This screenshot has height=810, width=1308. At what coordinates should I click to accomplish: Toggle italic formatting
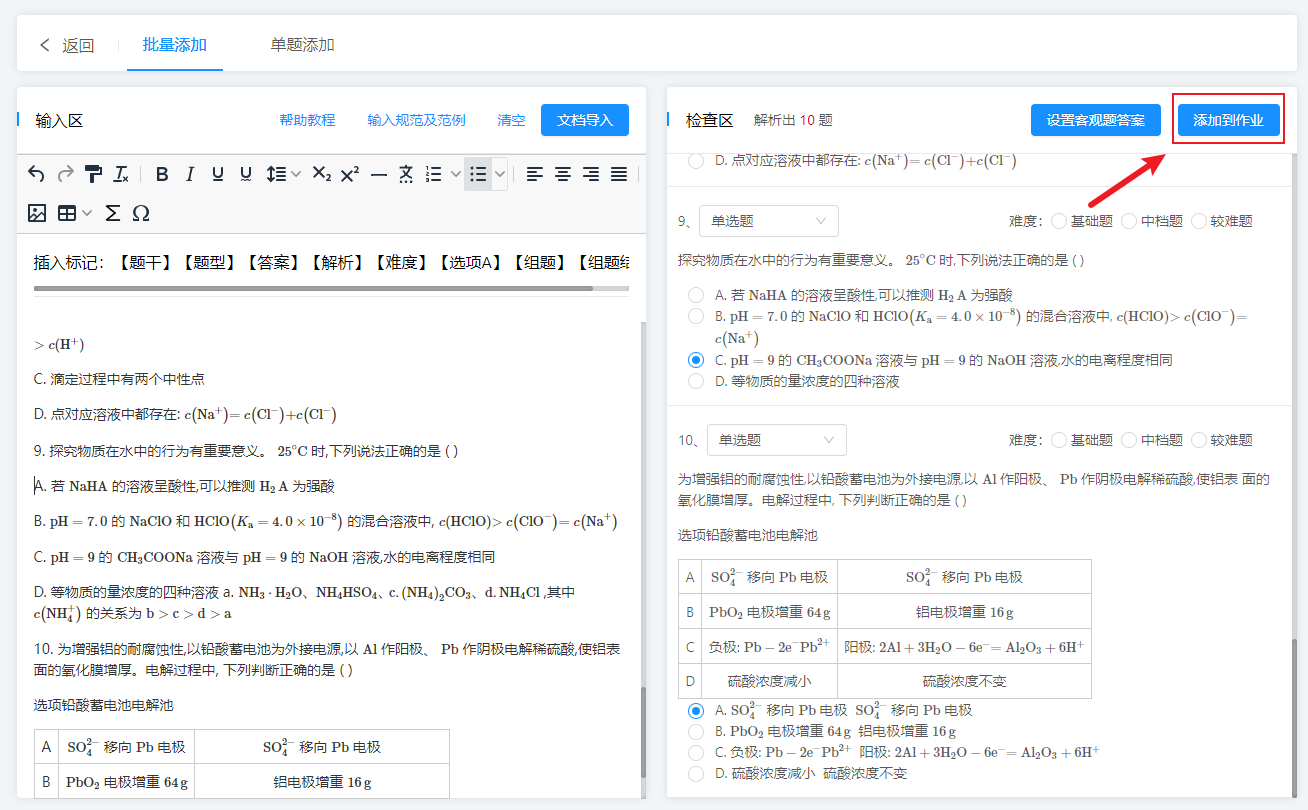click(x=190, y=174)
